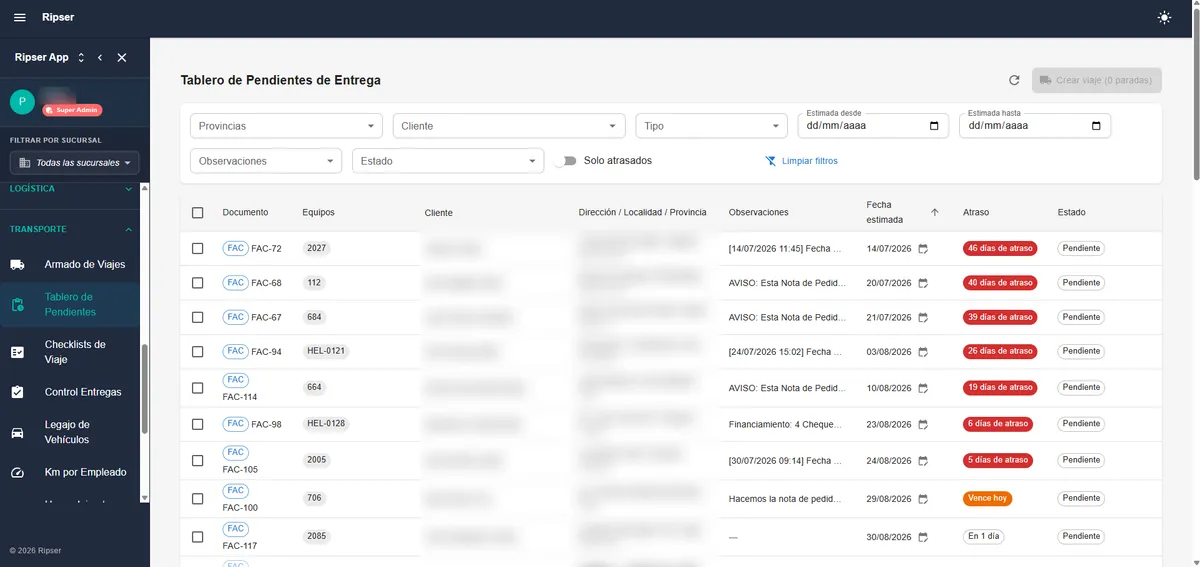This screenshot has width=1200, height=567.
Task: Open Armado de Viajes menu item
Action: click(x=70, y=265)
